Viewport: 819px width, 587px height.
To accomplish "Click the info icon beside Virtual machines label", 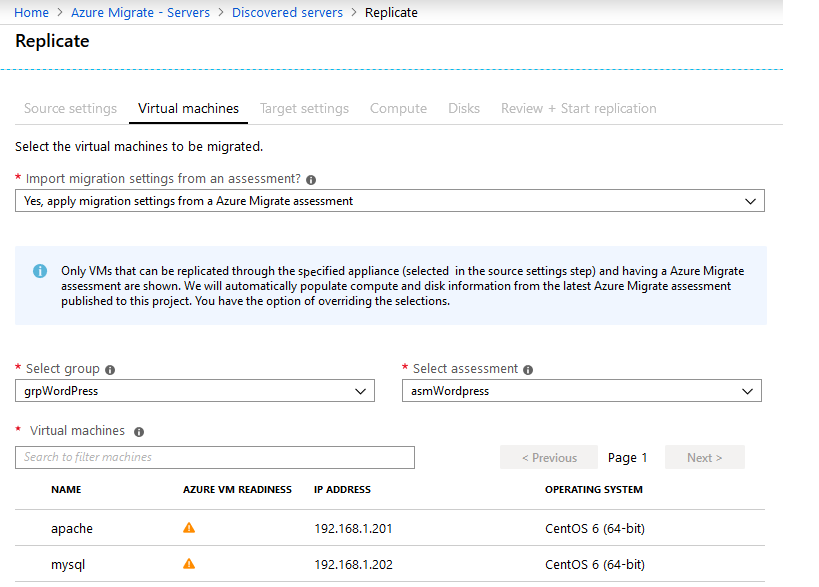I will (138, 432).
